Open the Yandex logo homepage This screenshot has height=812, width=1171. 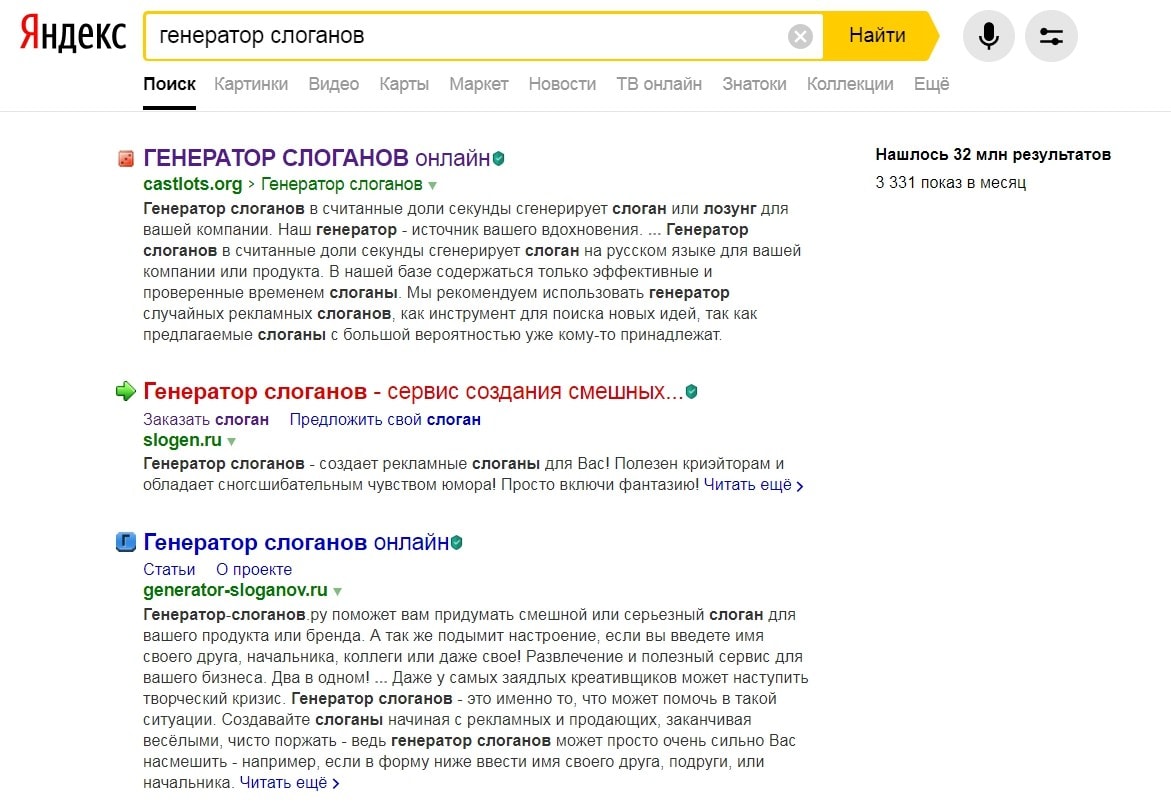coord(72,34)
